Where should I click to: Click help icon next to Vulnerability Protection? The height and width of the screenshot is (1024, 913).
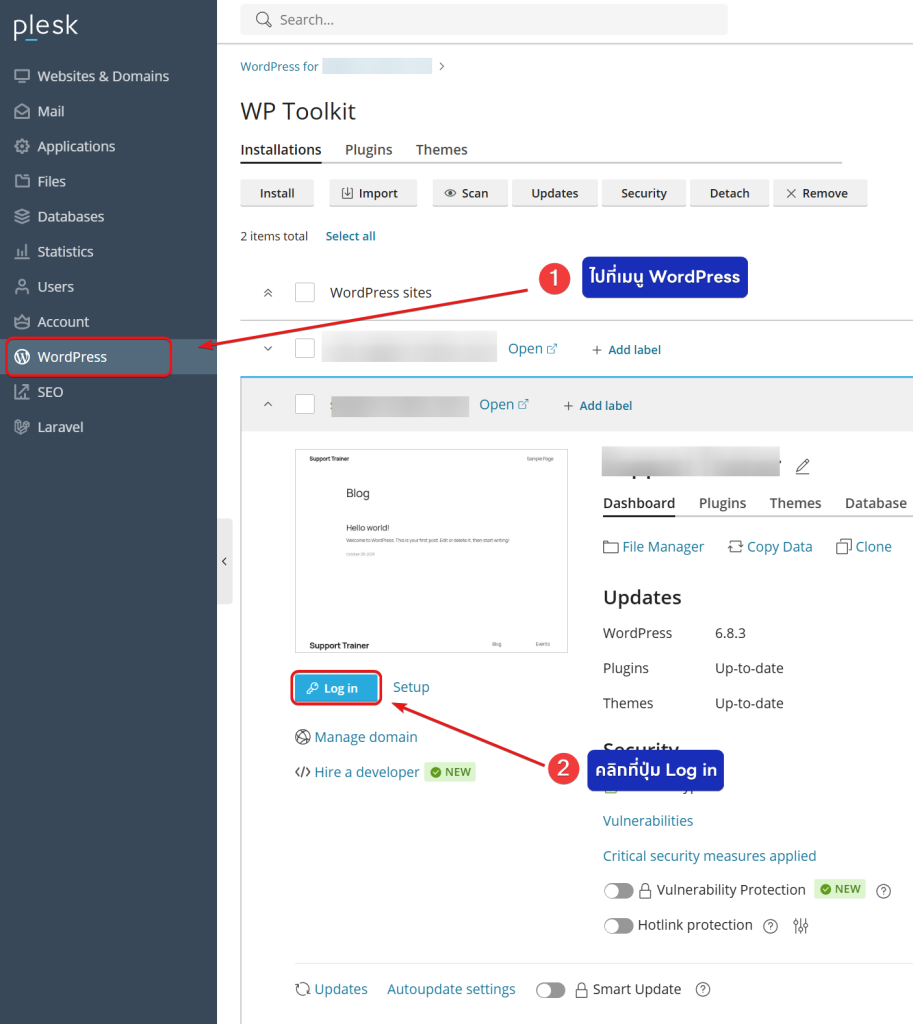(883, 891)
